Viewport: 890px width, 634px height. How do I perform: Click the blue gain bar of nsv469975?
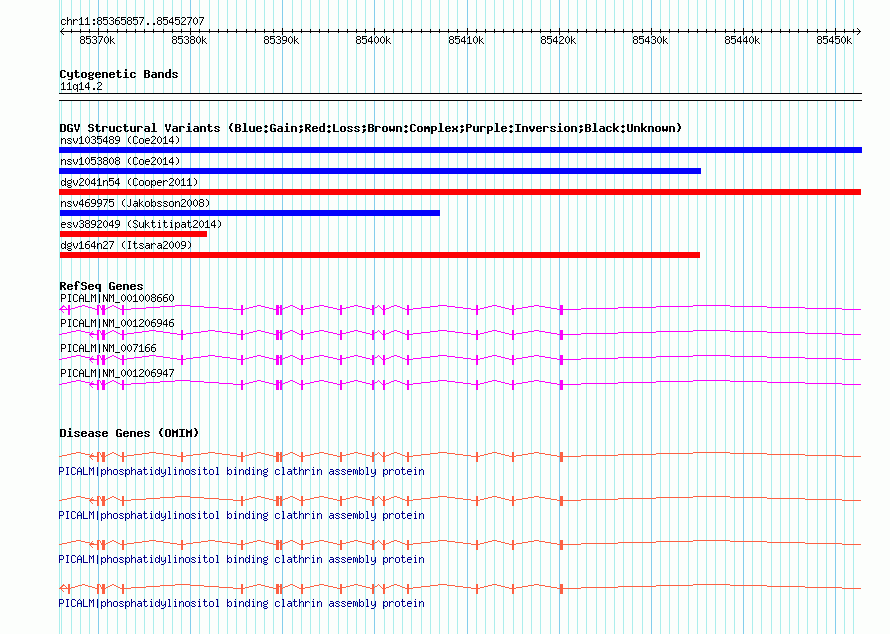[x=249, y=213]
